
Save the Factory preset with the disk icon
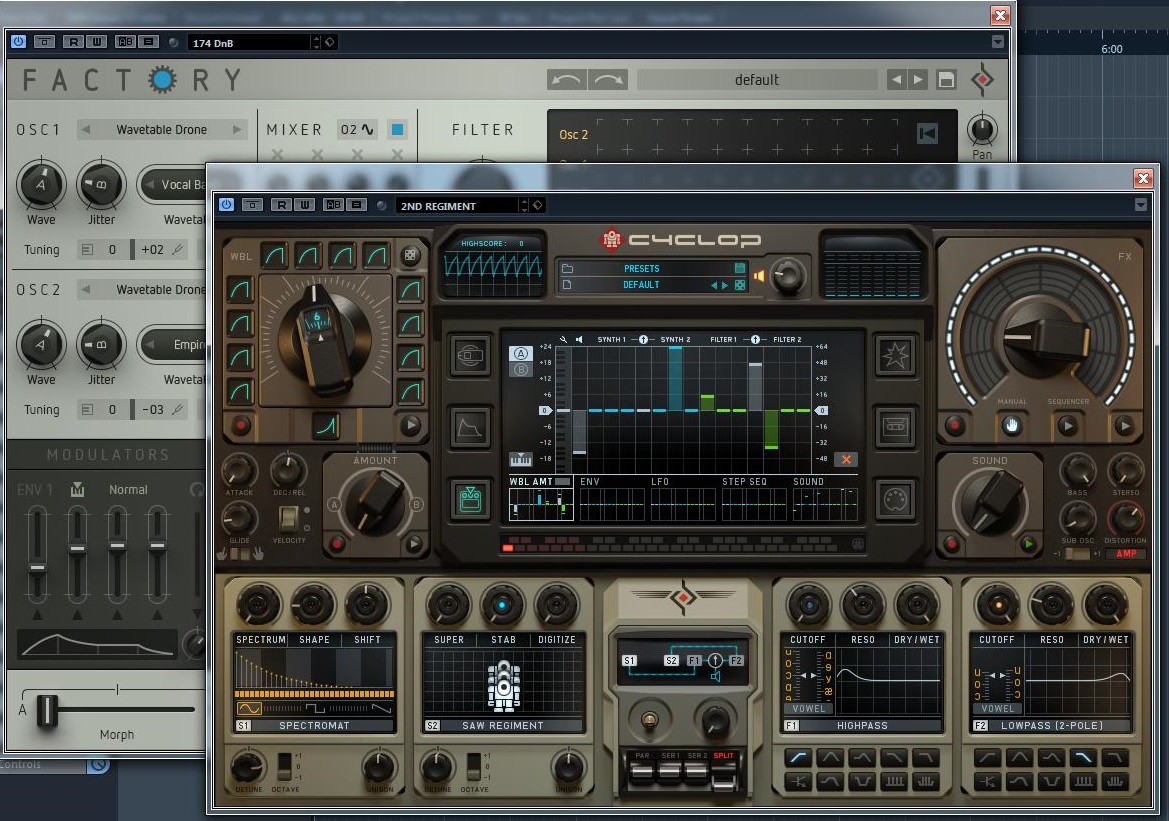tap(946, 80)
